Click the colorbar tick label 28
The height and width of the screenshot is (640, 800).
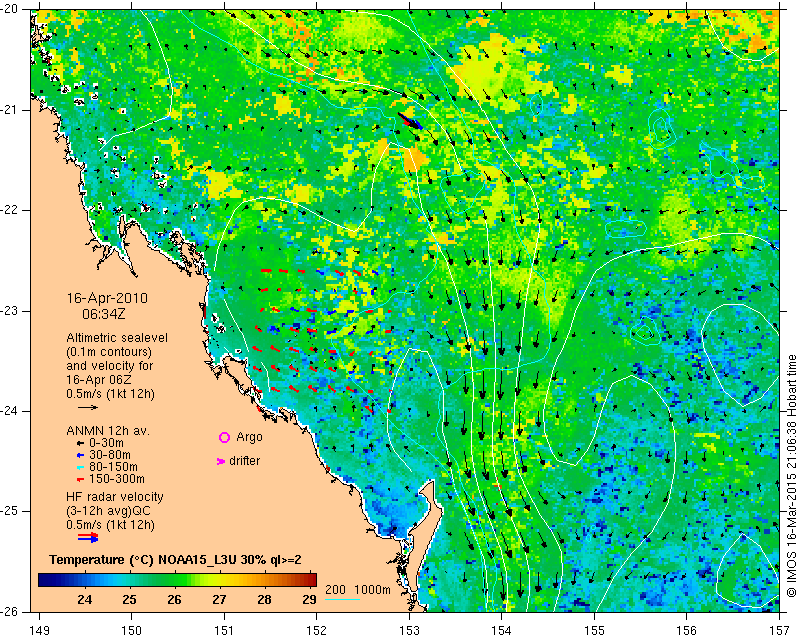[x=264, y=599]
